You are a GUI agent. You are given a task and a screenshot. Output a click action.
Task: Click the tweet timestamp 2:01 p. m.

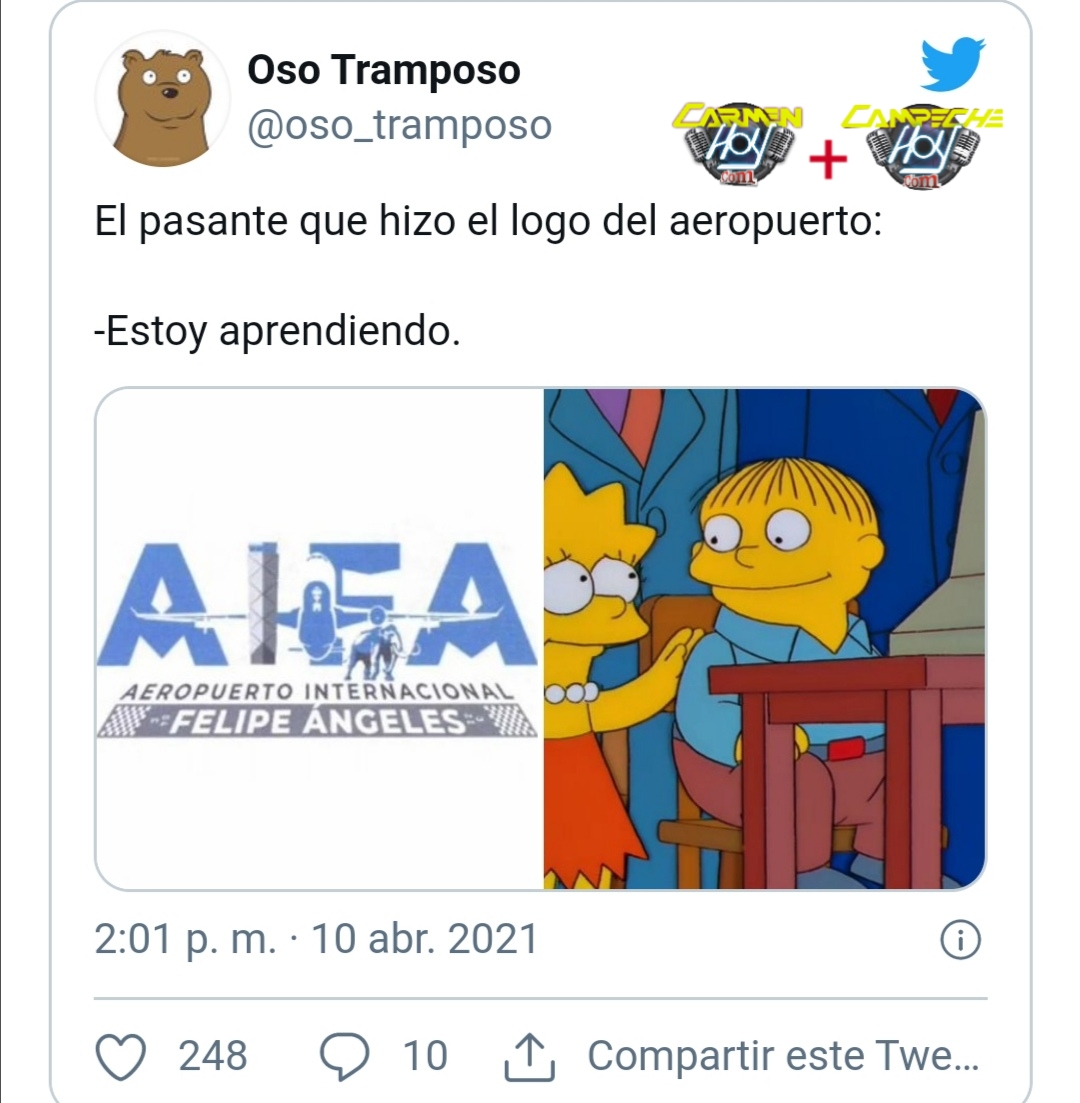[x=186, y=939]
